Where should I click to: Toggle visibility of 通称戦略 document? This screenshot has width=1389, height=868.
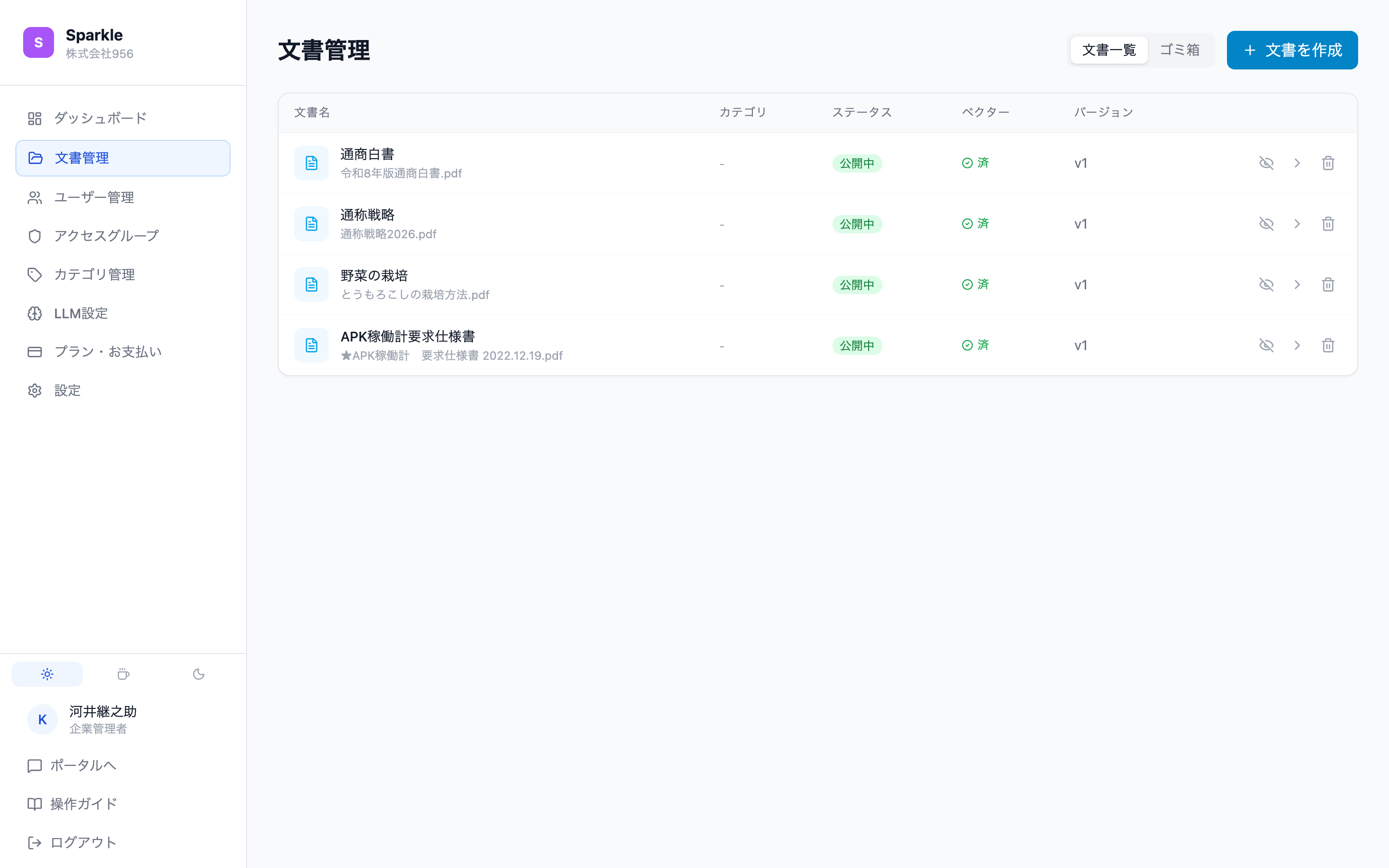coord(1266,224)
